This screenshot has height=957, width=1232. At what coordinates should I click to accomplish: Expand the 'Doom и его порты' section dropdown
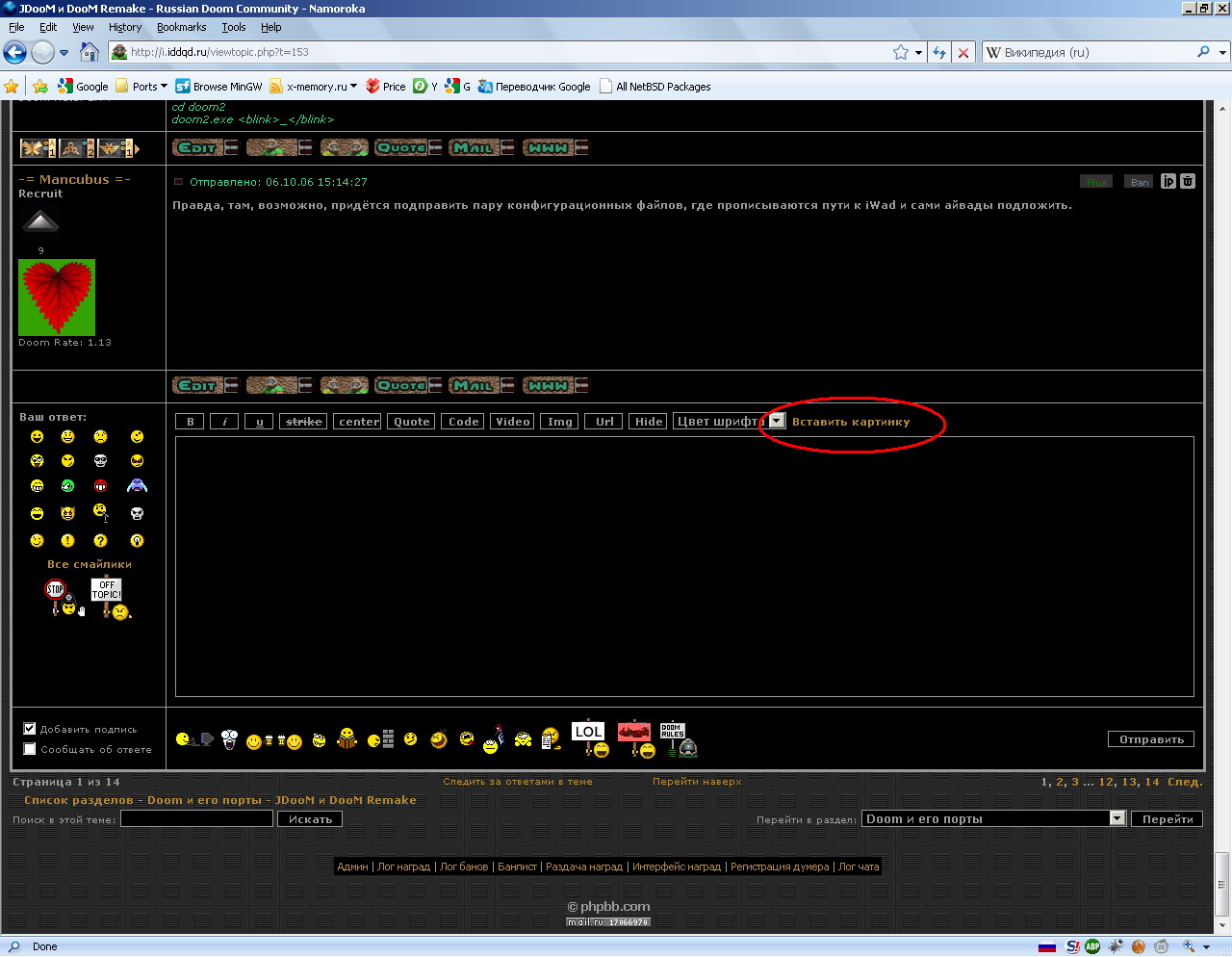coord(1117,818)
